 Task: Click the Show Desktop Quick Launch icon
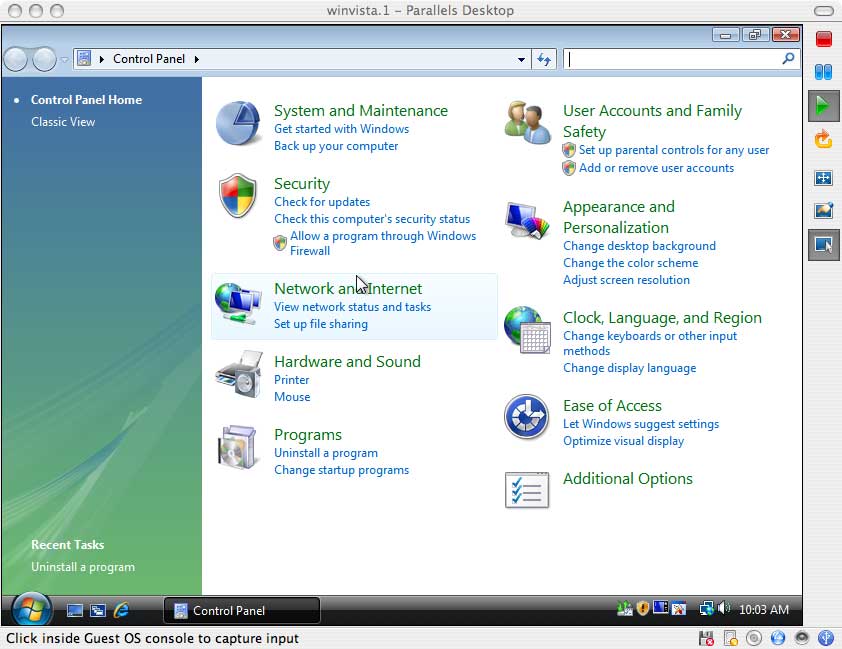click(75, 610)
